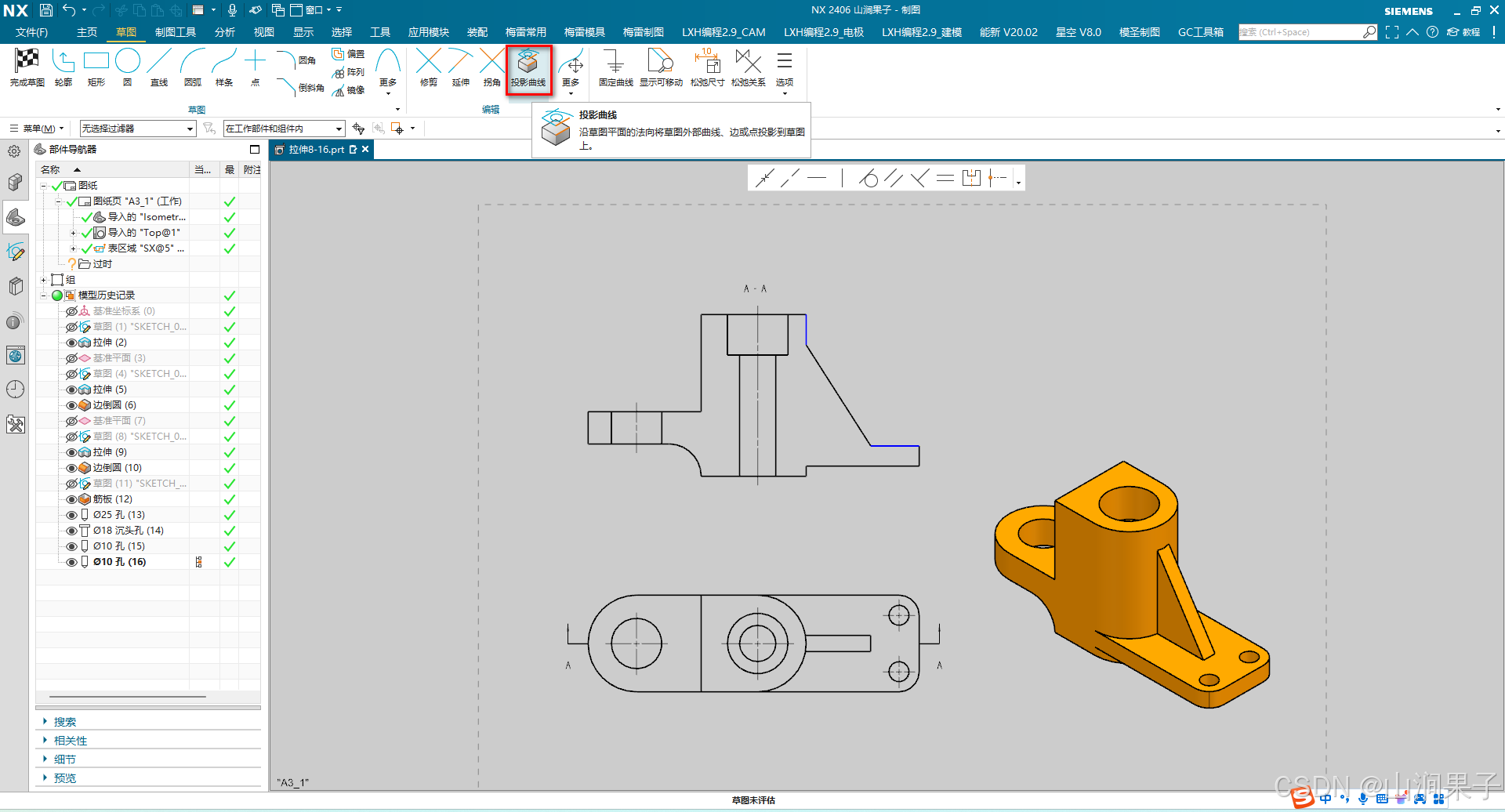This screenshot has width=1505, height=812.
Task: Collapse the 模型历史记录 tree node
Action: coord(44,295)
